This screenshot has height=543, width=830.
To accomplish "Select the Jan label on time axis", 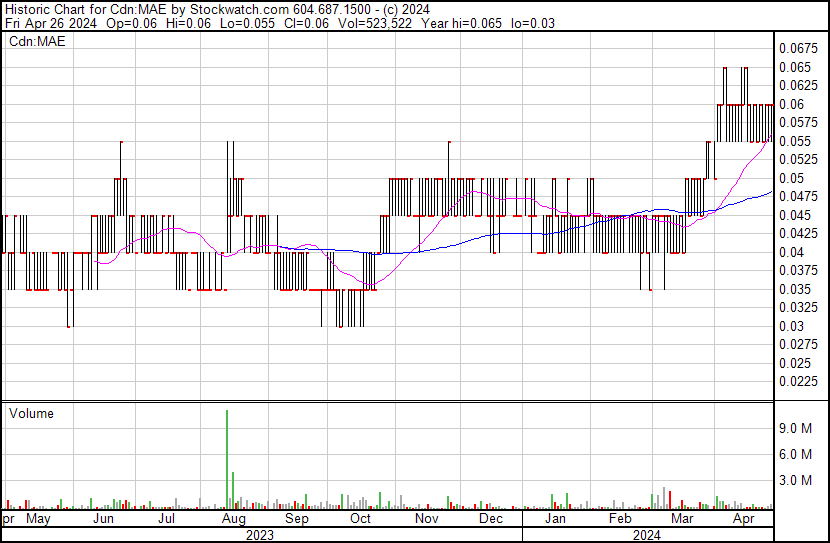I will point(555,519).
